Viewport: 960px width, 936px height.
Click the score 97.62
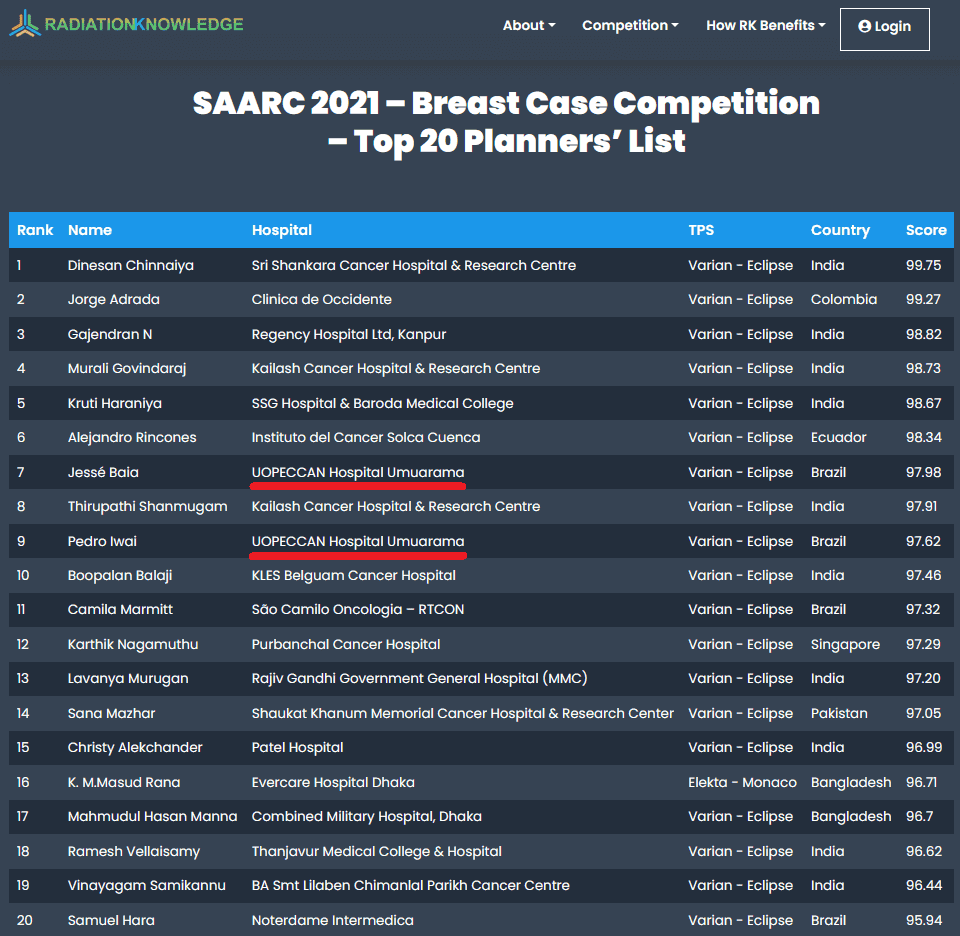click(923, 542)
